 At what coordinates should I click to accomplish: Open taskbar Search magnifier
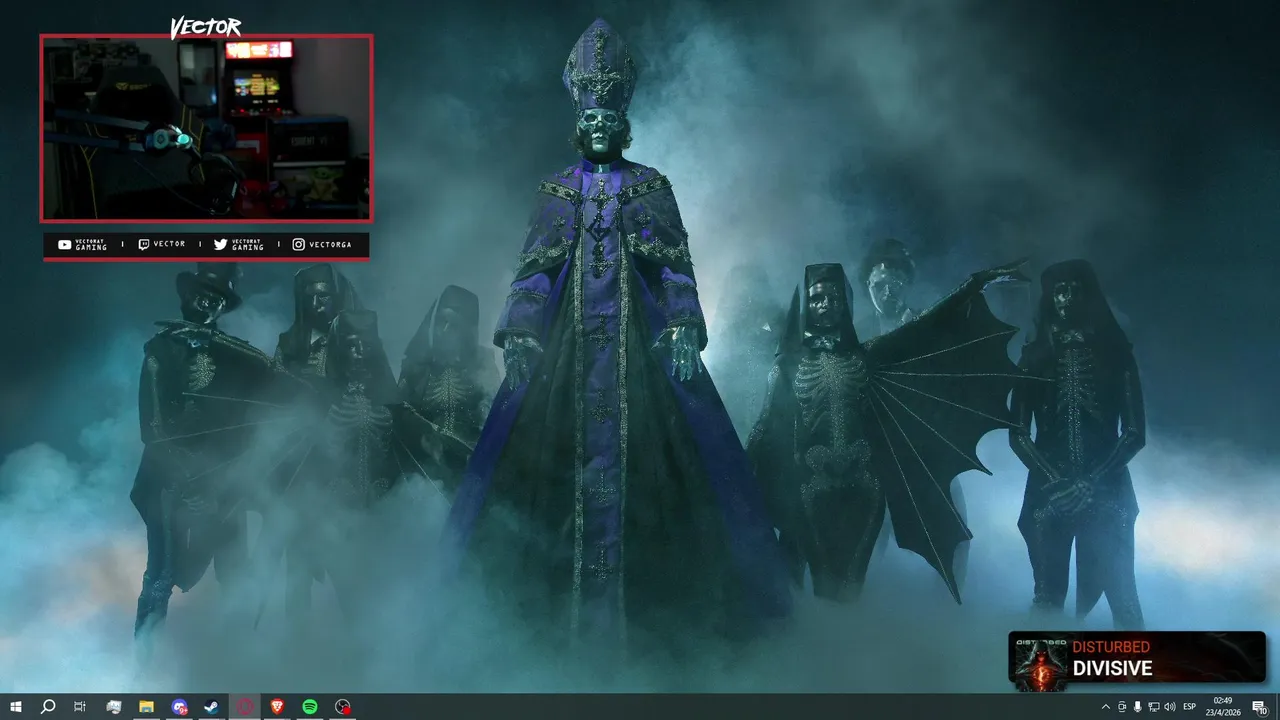coord(47,707)
